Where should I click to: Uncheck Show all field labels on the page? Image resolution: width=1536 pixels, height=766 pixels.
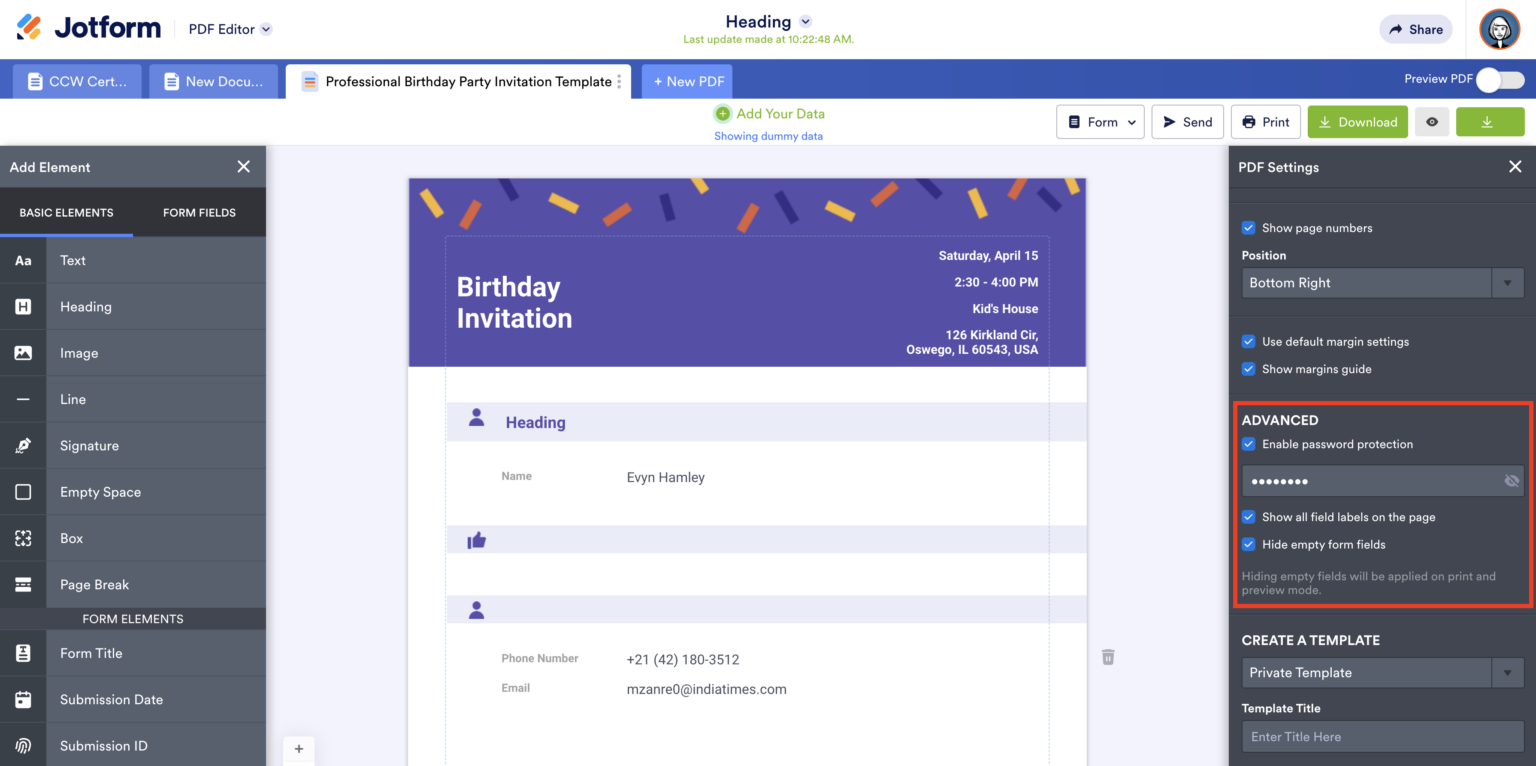[1248, 517]
